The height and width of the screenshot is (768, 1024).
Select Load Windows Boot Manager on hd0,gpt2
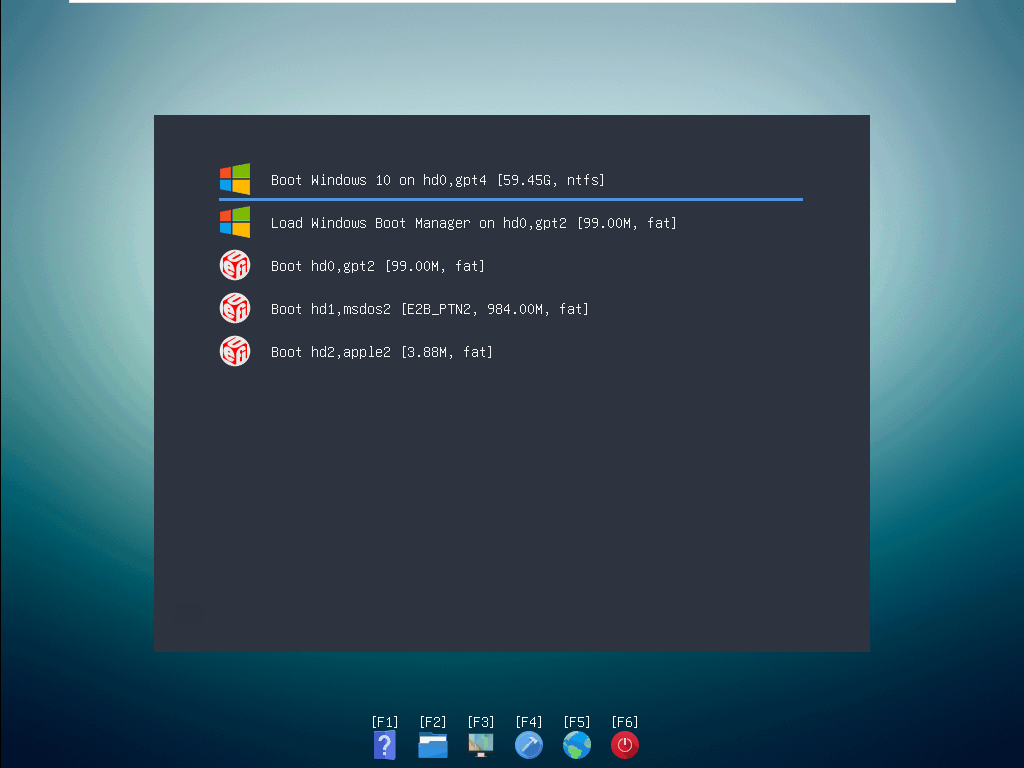click(511, 223)
